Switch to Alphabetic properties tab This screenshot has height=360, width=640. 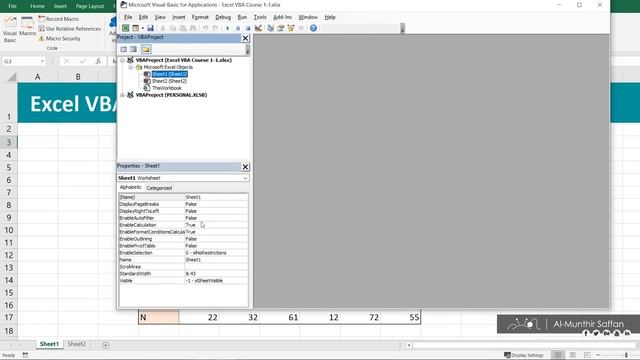coord(131,187)
